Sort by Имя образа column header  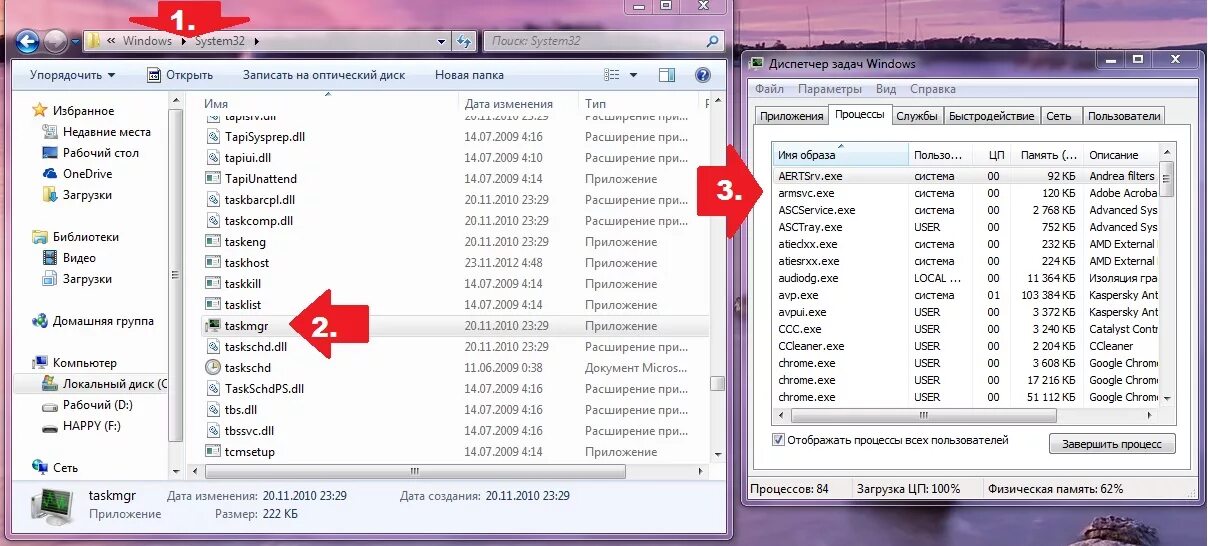tap(841, 155)
